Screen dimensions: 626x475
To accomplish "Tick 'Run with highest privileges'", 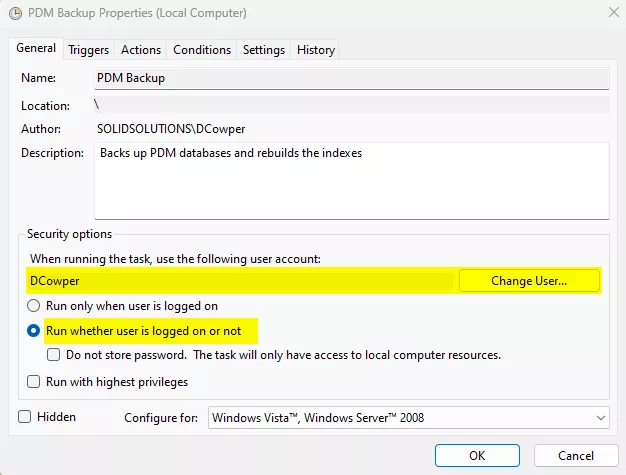I will click(x=34, y=382).
